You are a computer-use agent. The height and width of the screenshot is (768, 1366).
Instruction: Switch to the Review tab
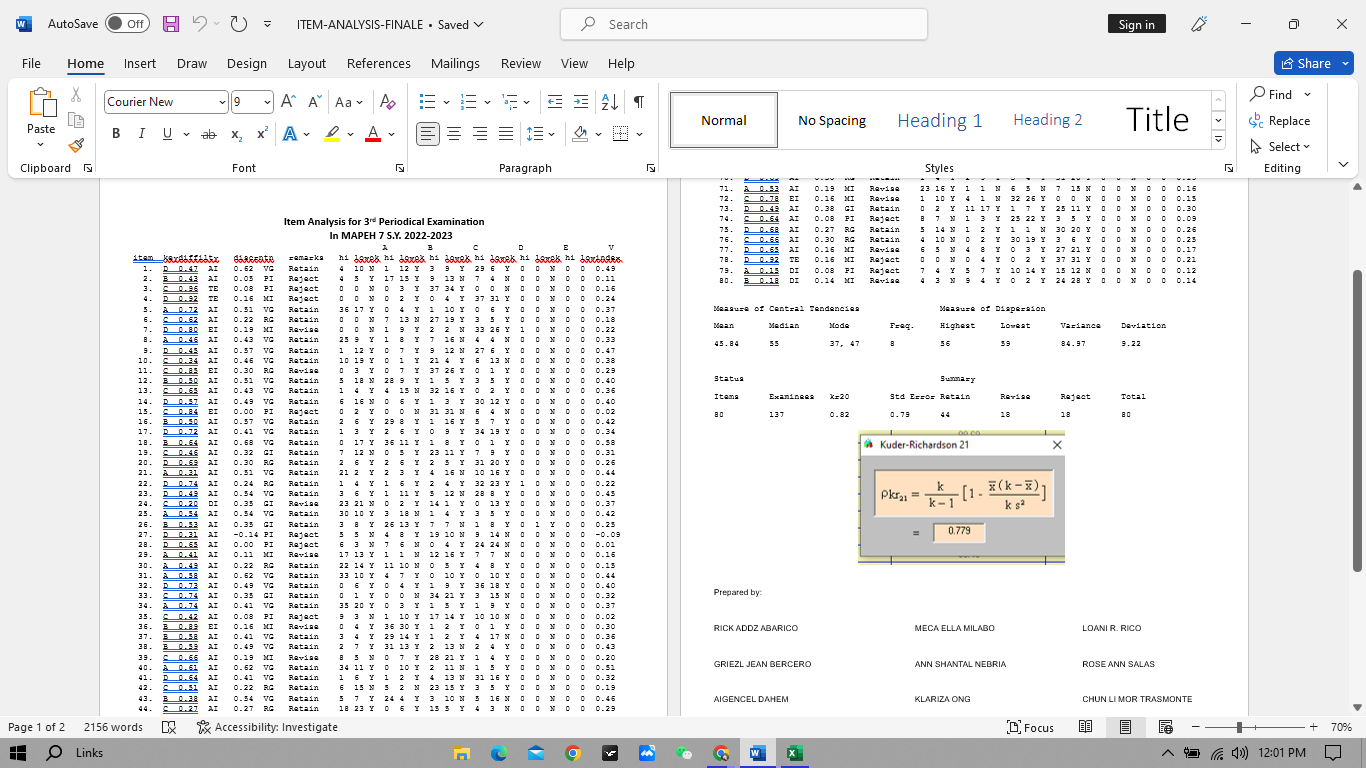coord(521,63)
